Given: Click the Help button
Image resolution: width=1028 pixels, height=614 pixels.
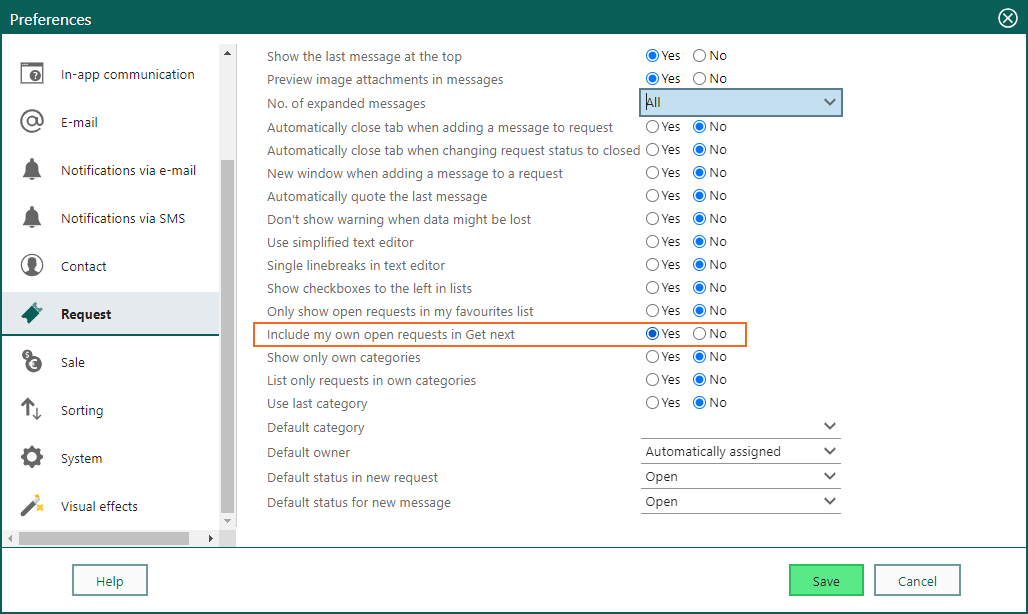Looking at the screenshot, I should pos(109,581).
